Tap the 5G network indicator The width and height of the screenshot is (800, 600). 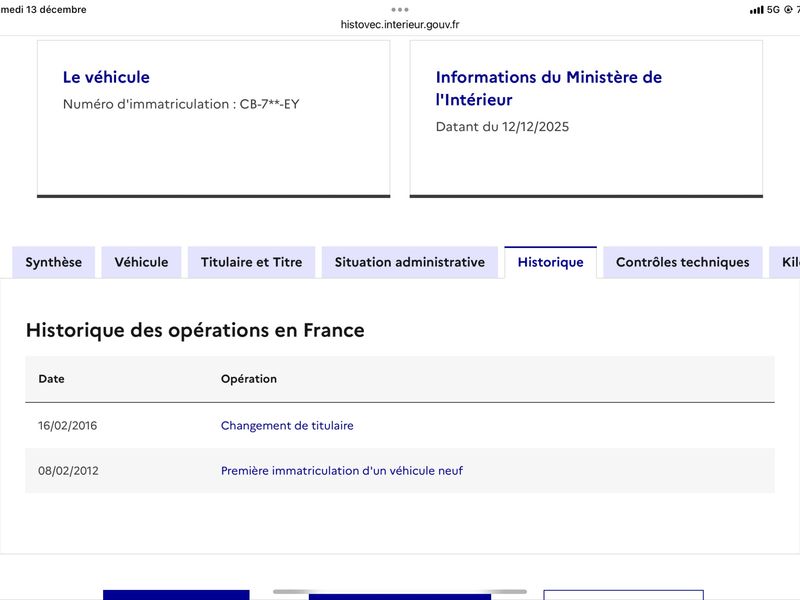[x=773, y=10]
